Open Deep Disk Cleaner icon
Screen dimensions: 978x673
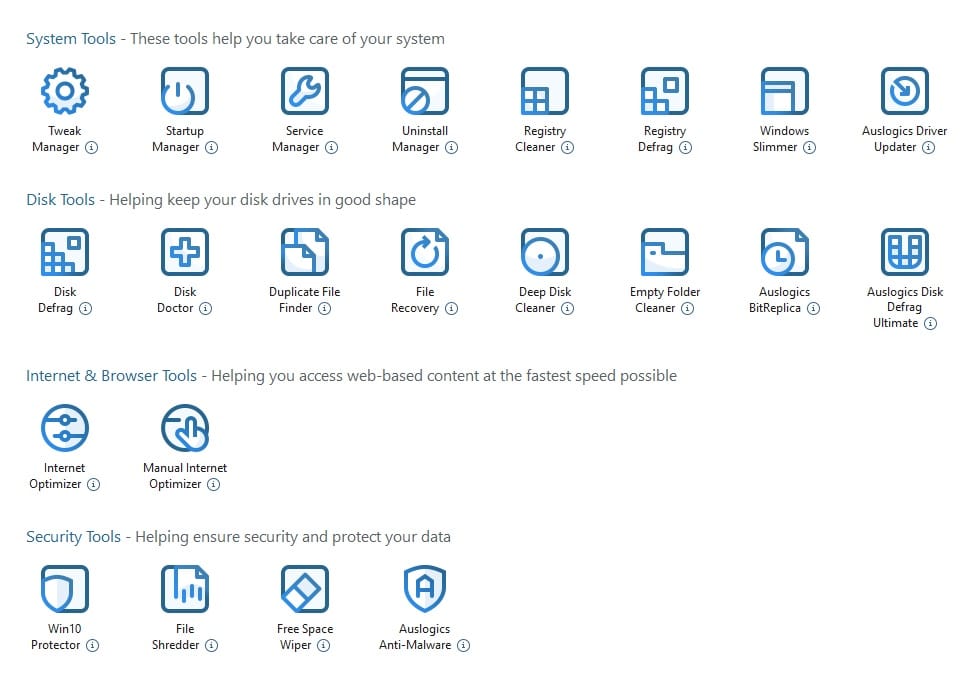click(545, 252)
